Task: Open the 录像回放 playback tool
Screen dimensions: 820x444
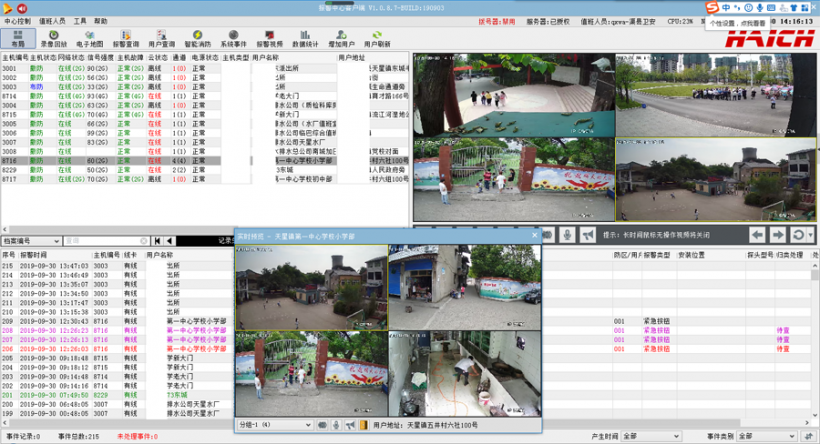Action: point(54,39)
